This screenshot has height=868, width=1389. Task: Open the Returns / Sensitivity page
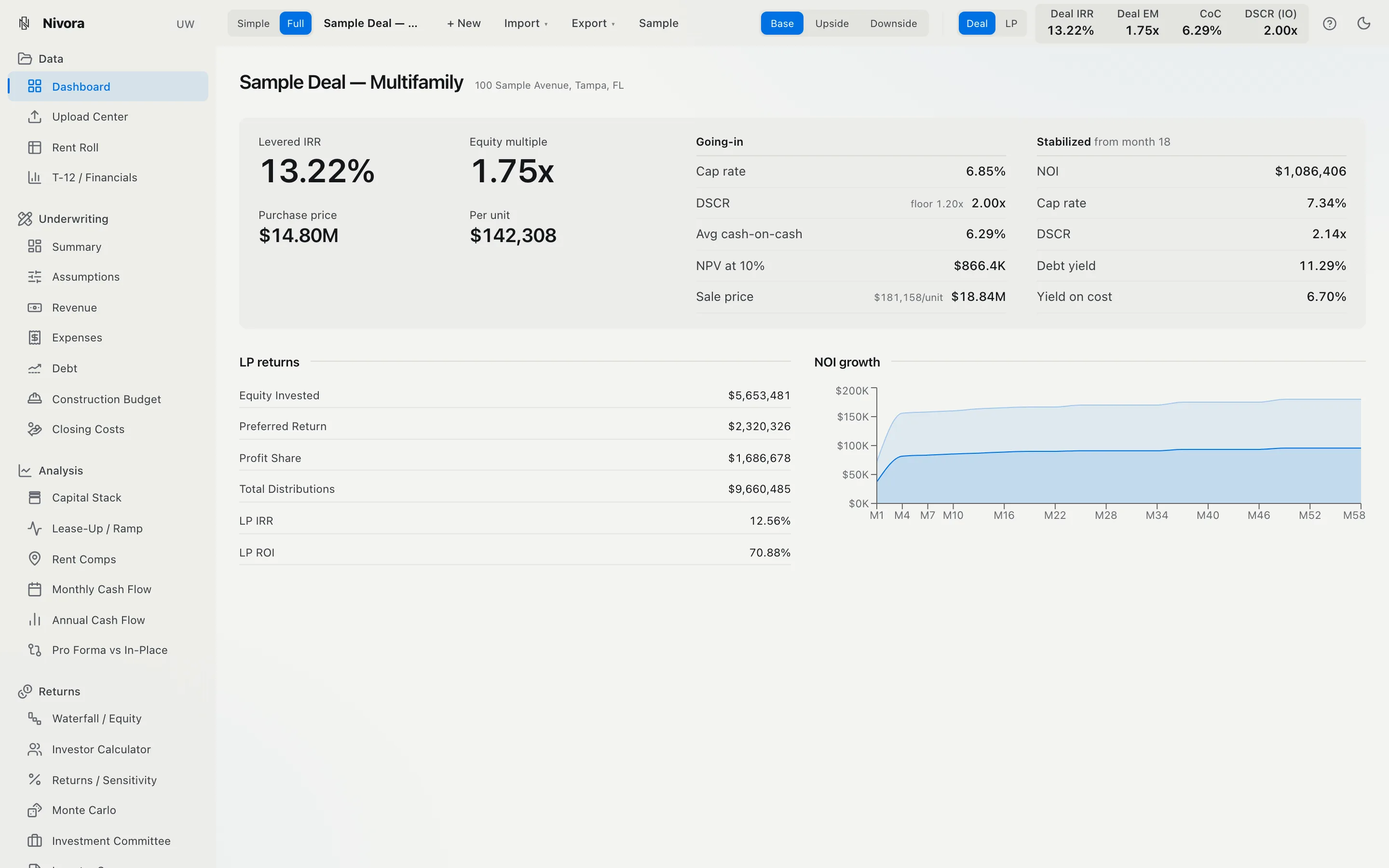(x=108, y=780)
